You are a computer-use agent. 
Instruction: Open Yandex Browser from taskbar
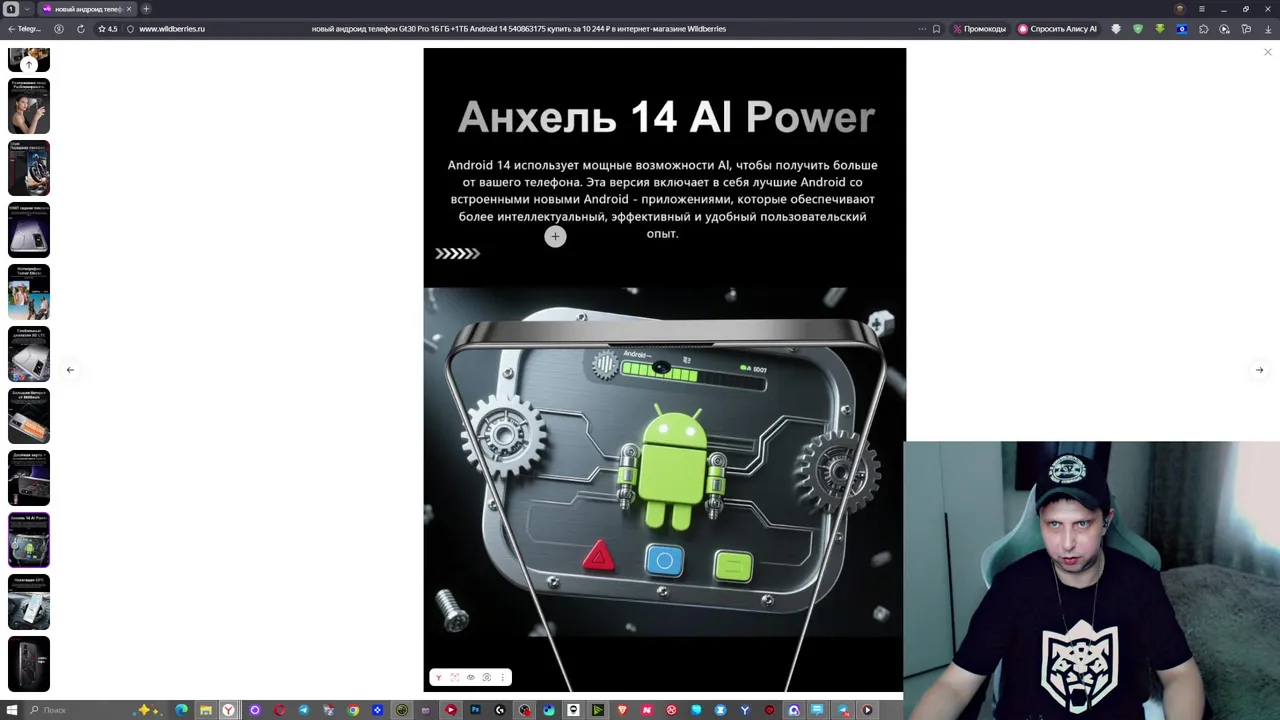(229, 710)
